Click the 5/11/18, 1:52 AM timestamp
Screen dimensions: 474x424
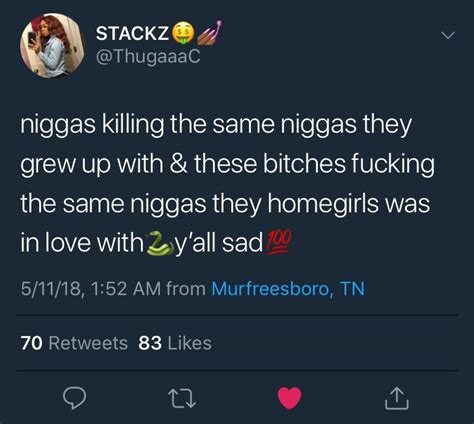[91, 289]
